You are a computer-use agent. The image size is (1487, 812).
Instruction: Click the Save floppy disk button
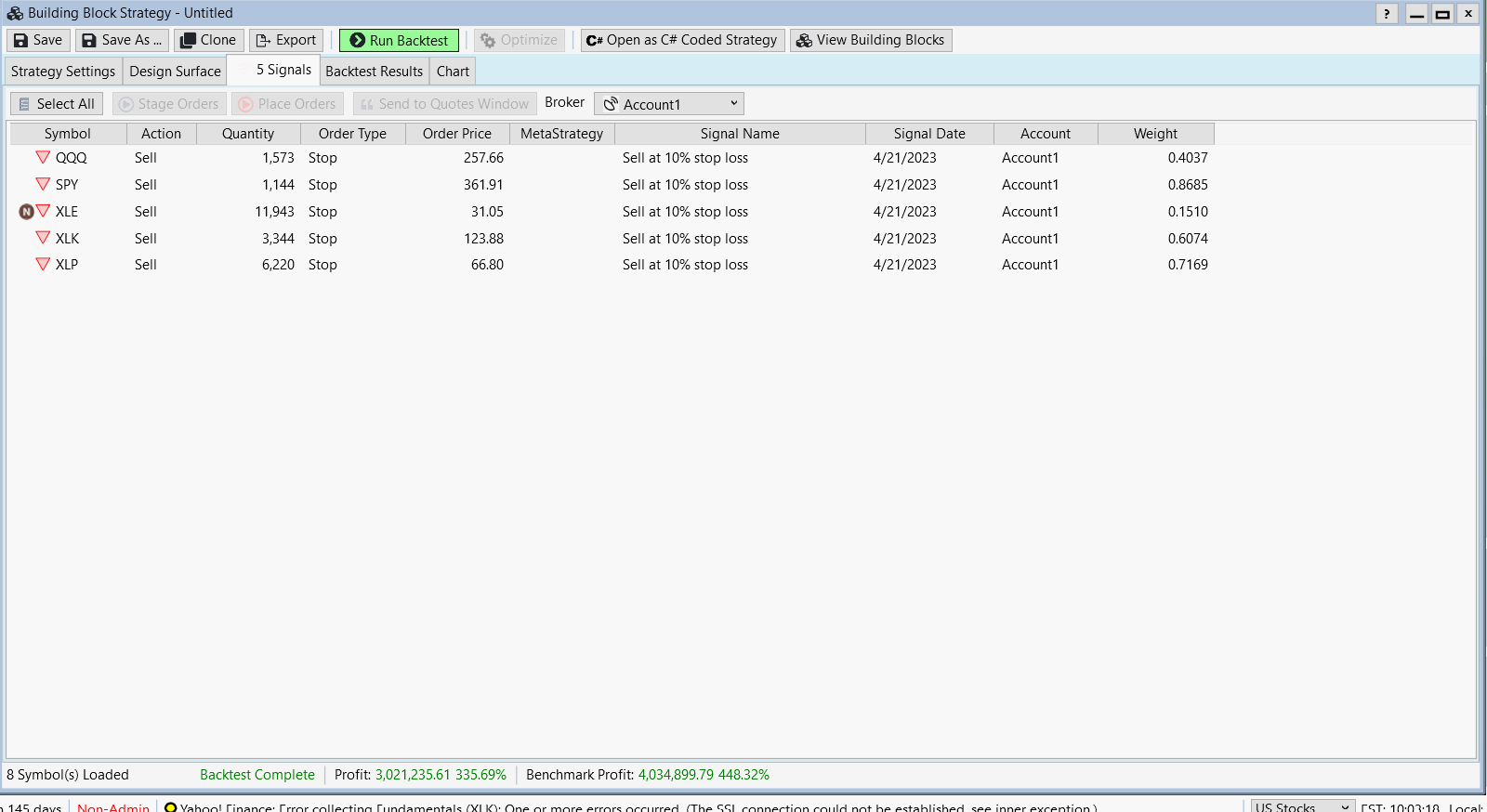pyautogui.click(x=38, y=40)
